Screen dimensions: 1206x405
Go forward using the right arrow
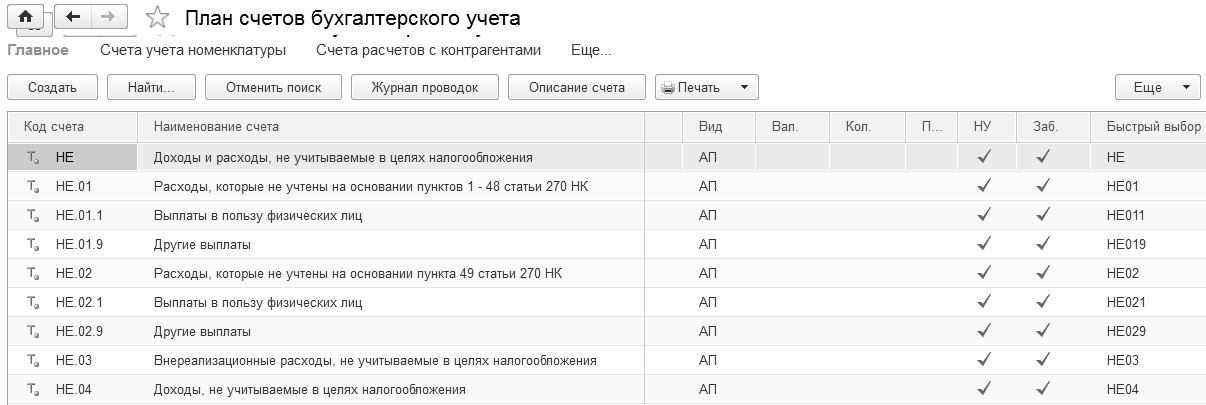pyautogui.click(x=108, y=18)
